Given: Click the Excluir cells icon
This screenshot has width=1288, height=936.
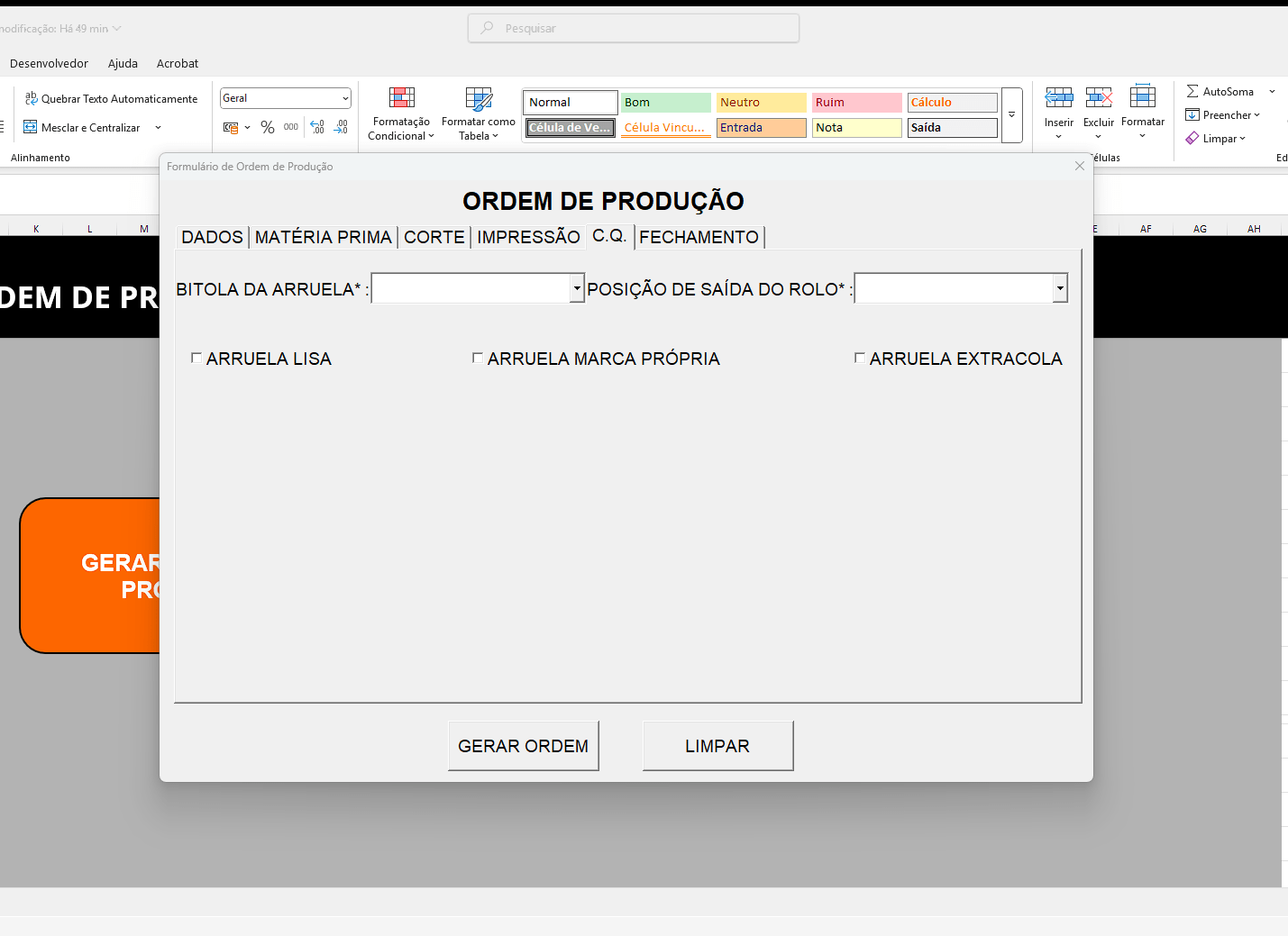Looking at the screenshot, I should point(1099,97).
